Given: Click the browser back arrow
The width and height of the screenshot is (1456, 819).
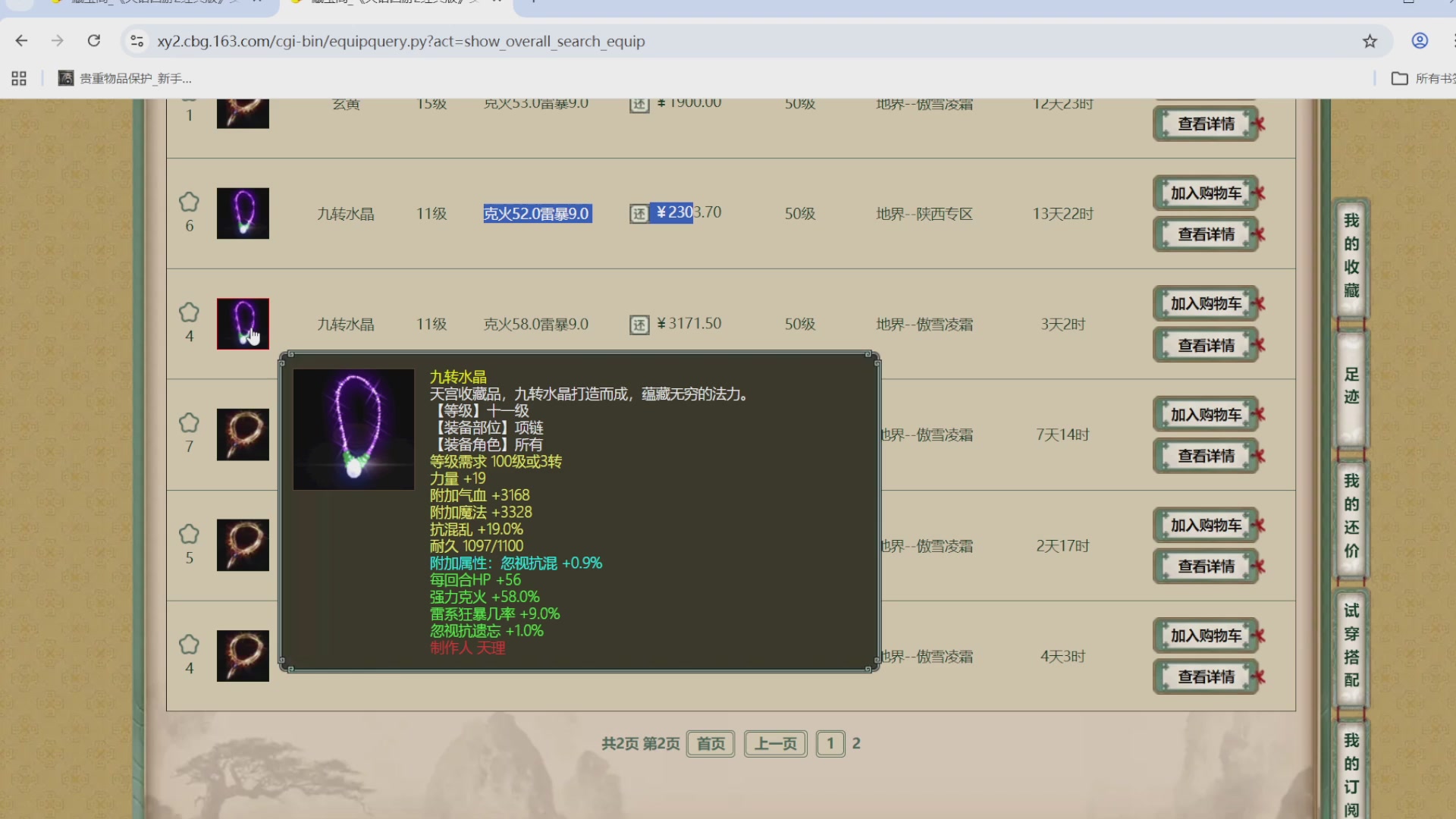Looking at the screenshot, I should coord(20,41).
